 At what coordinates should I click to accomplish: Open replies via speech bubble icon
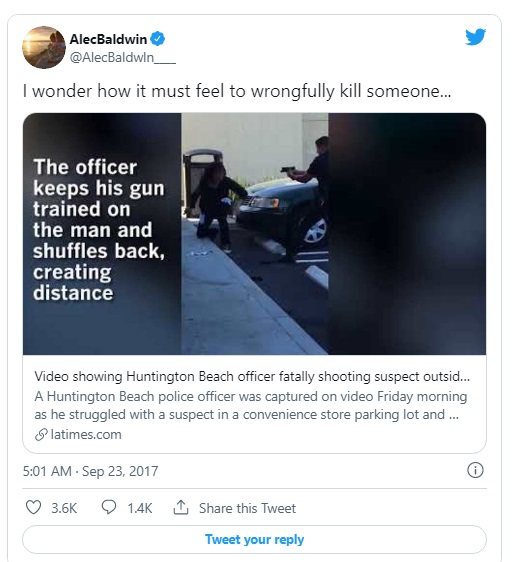point(109,508)
